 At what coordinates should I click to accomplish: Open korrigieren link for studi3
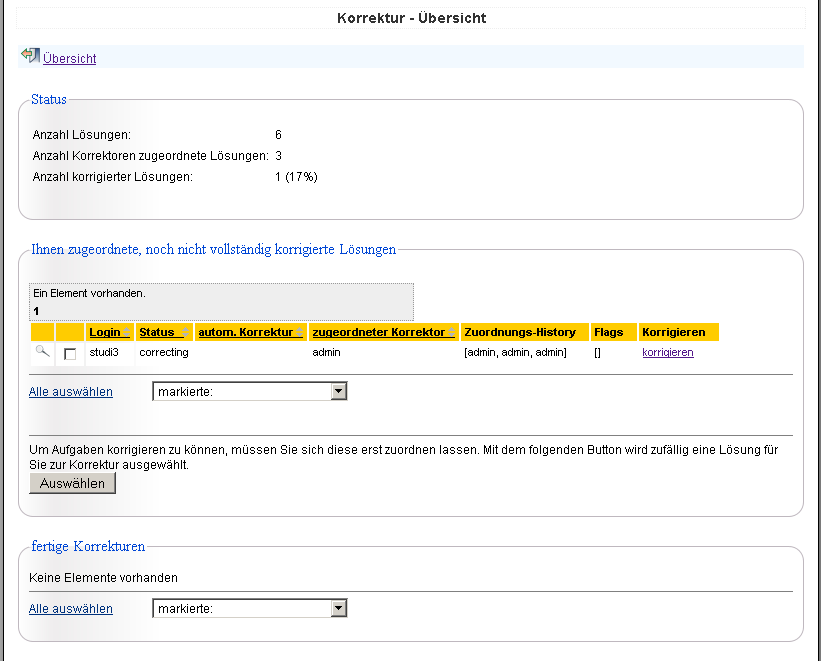668,352
